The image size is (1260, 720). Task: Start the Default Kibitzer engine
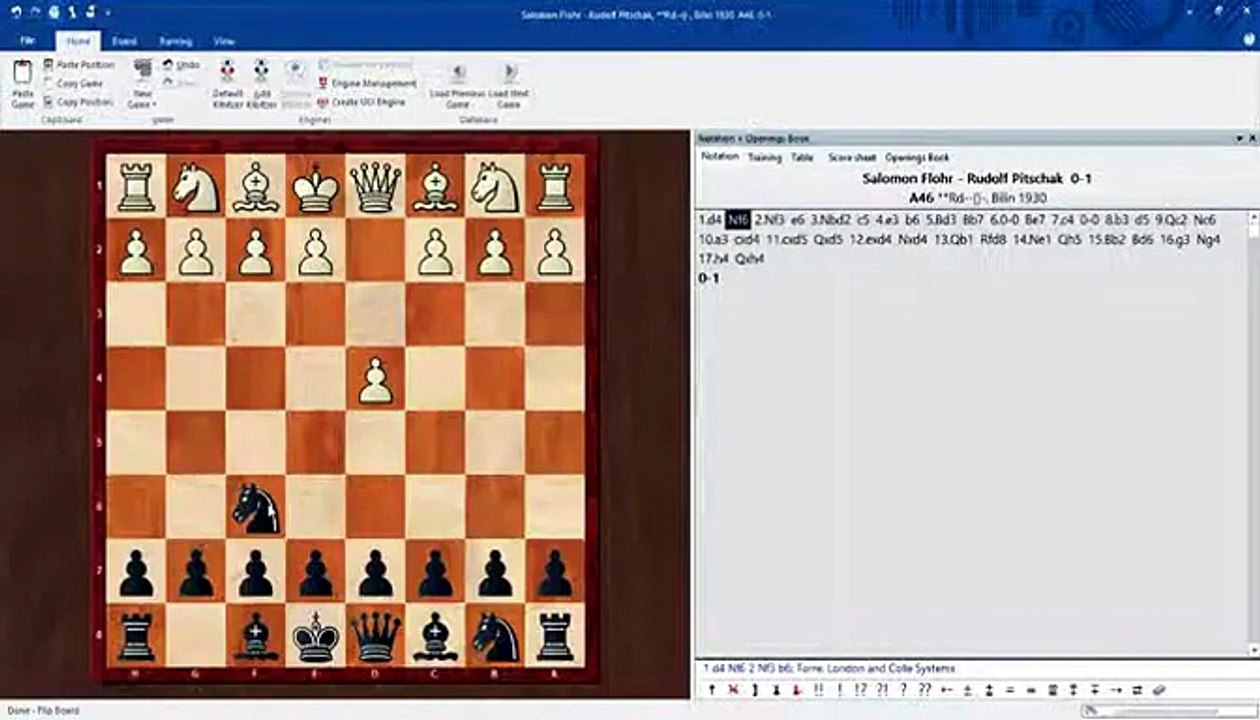[x=228, y=84]
